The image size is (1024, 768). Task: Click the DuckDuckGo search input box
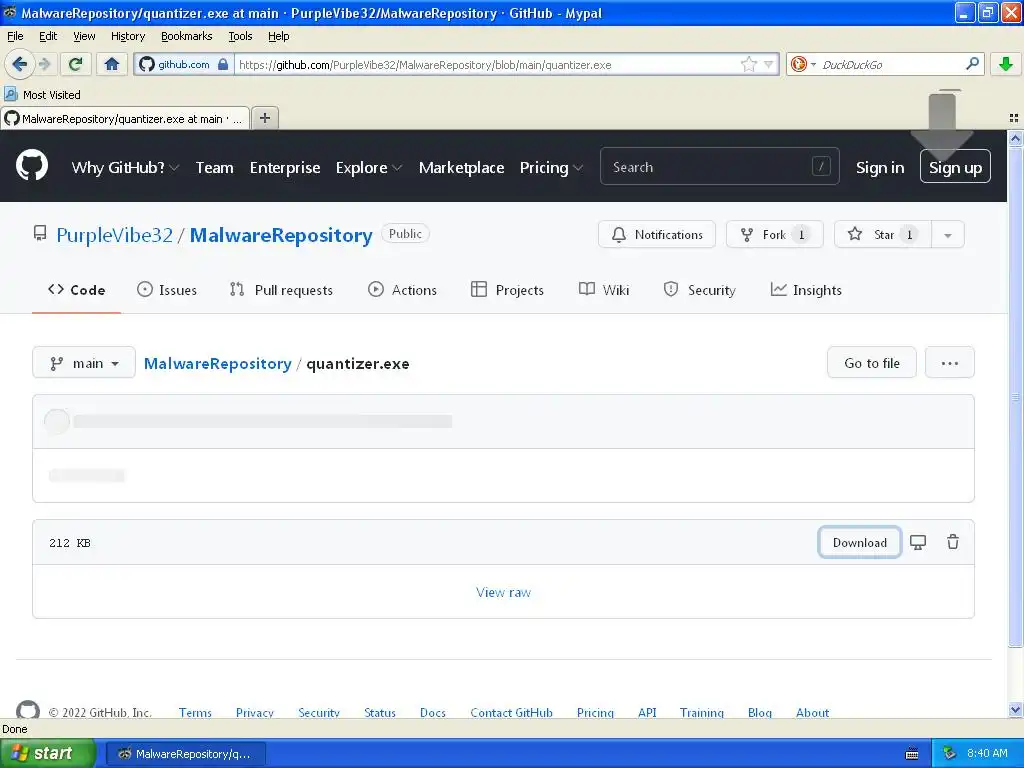click(891, 64)
